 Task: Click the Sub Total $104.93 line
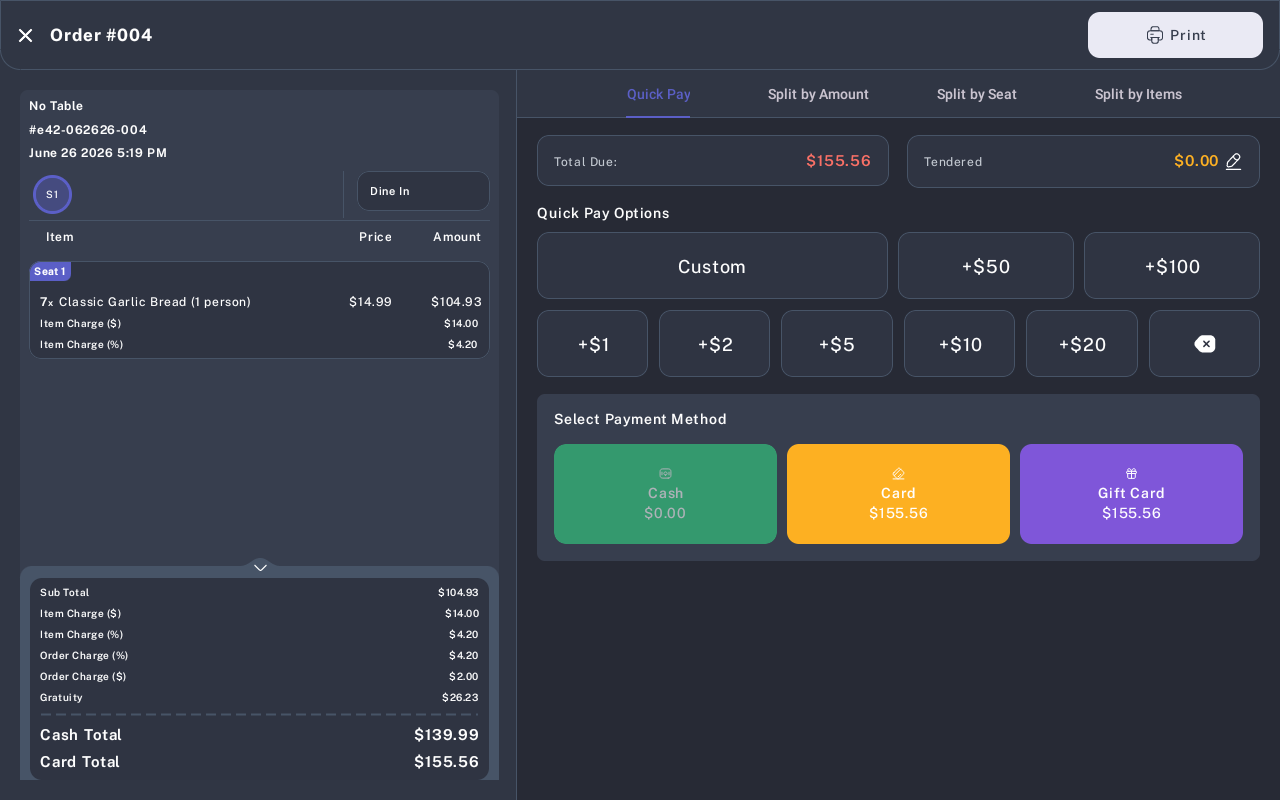click(260, 593)
